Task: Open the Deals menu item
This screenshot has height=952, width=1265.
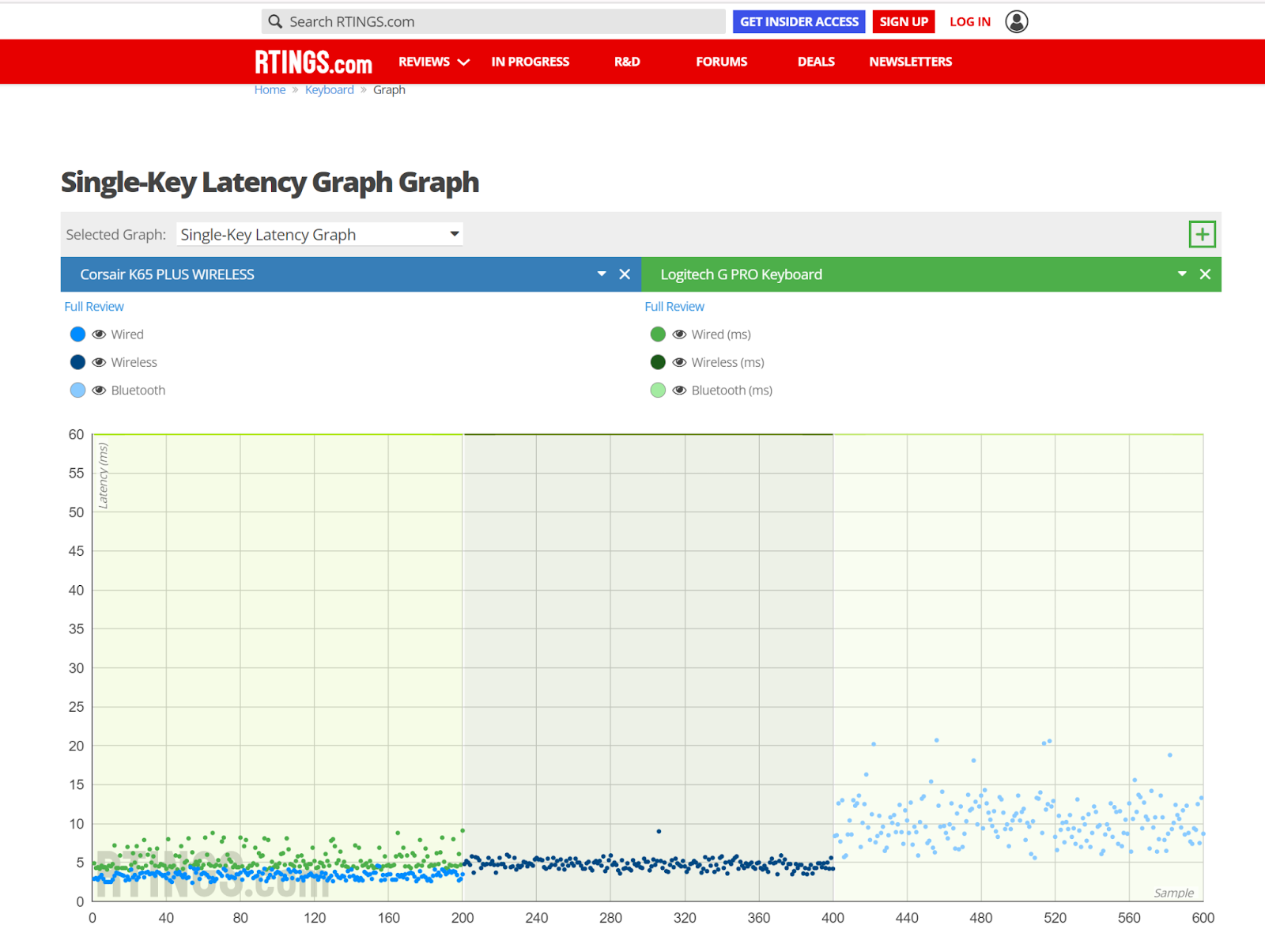Action: [x=816, y=62]
